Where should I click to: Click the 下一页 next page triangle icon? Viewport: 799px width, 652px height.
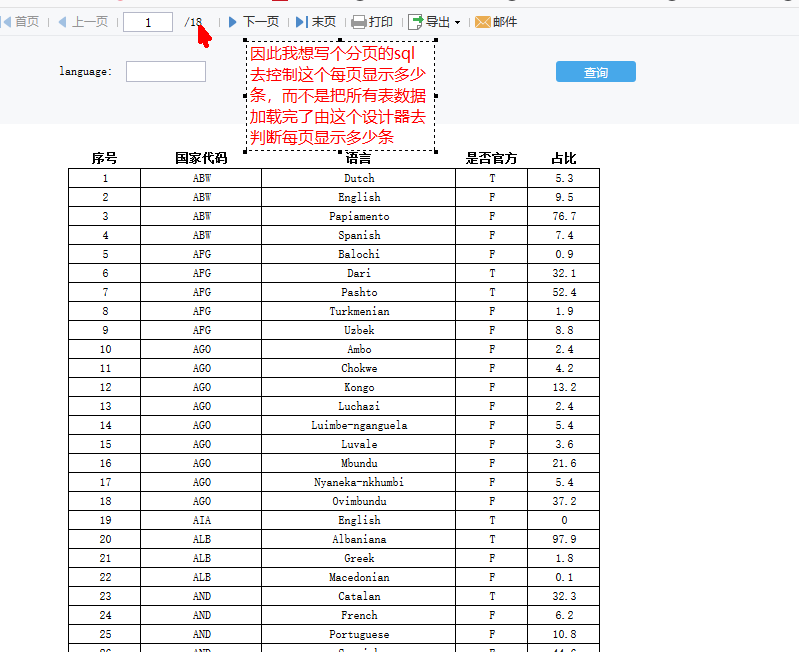click(x=232, y=22)
